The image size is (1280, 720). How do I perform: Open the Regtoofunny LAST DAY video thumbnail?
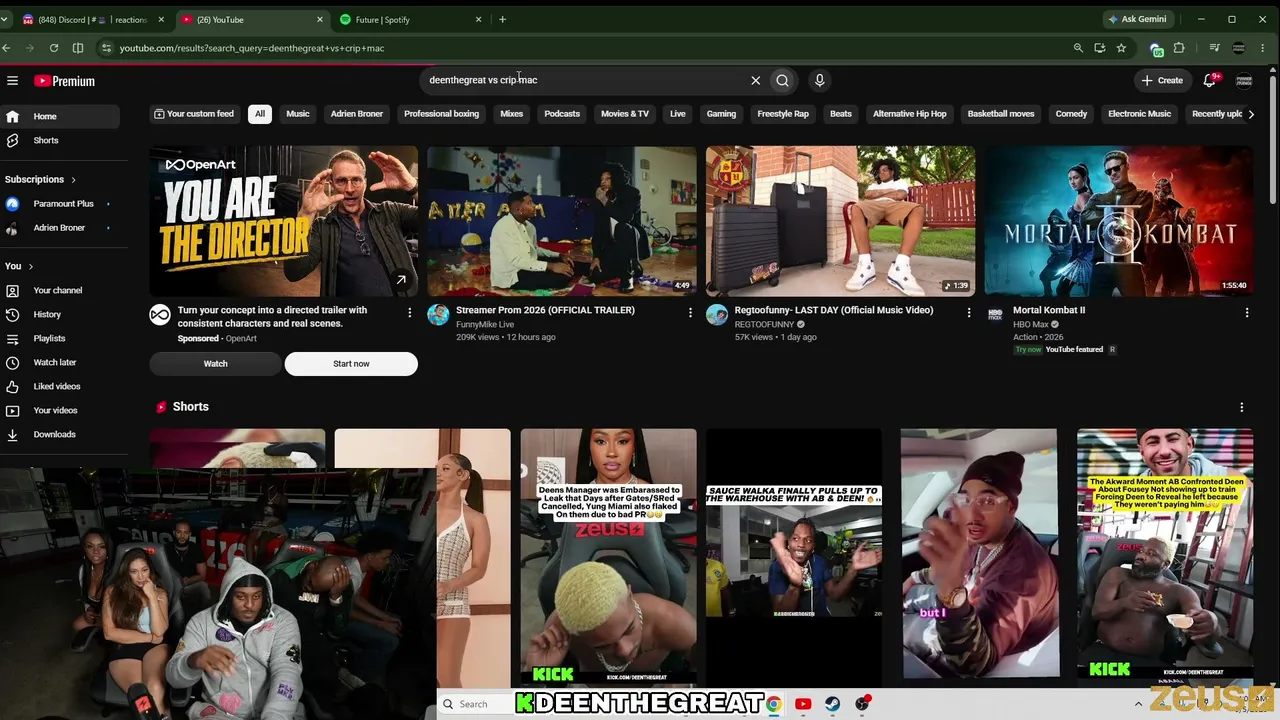tap(840, 221)
